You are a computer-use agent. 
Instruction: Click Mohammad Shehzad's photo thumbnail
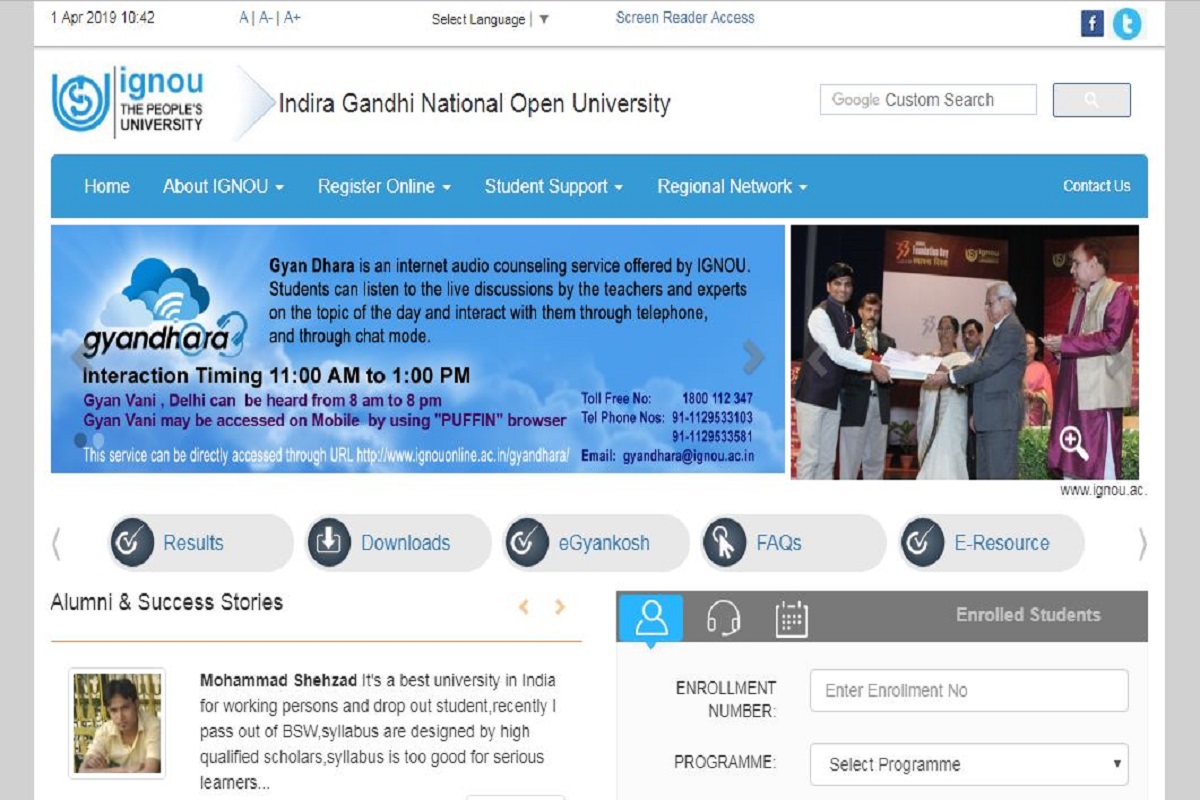pos(117,724)
